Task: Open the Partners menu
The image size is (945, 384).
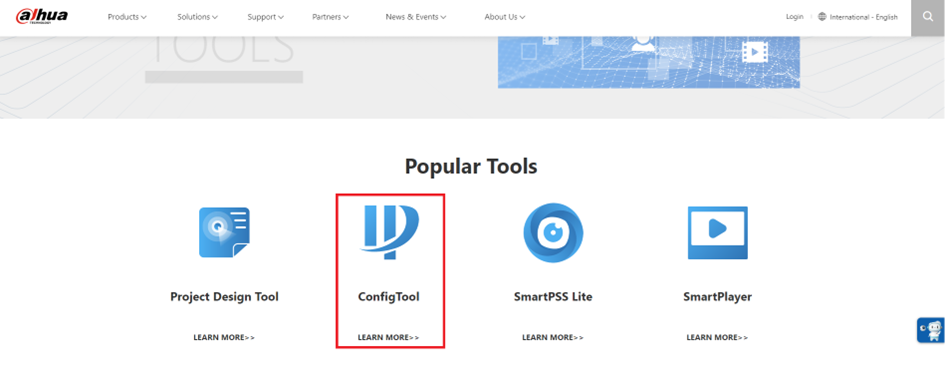Action: 330,17
